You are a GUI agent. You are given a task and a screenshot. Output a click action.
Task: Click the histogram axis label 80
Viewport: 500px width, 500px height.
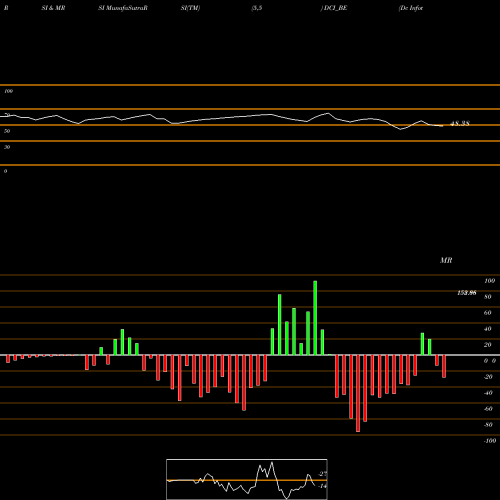(x=488, y=297)
